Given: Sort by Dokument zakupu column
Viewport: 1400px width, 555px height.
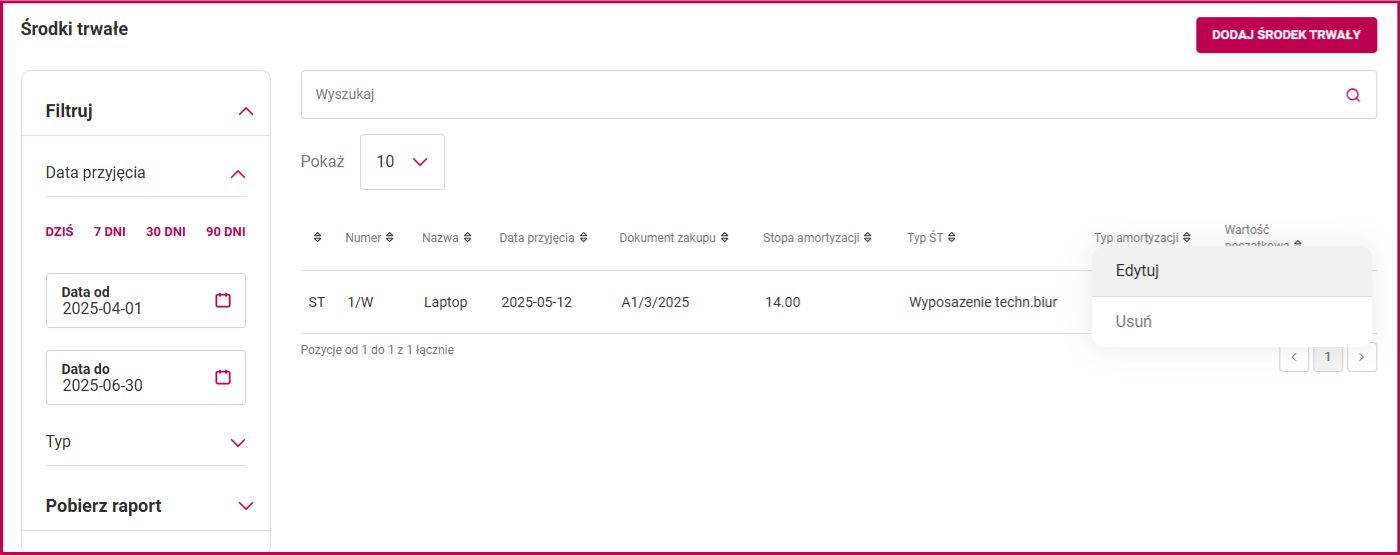Looking at the screenshot, I should (674, 238).
